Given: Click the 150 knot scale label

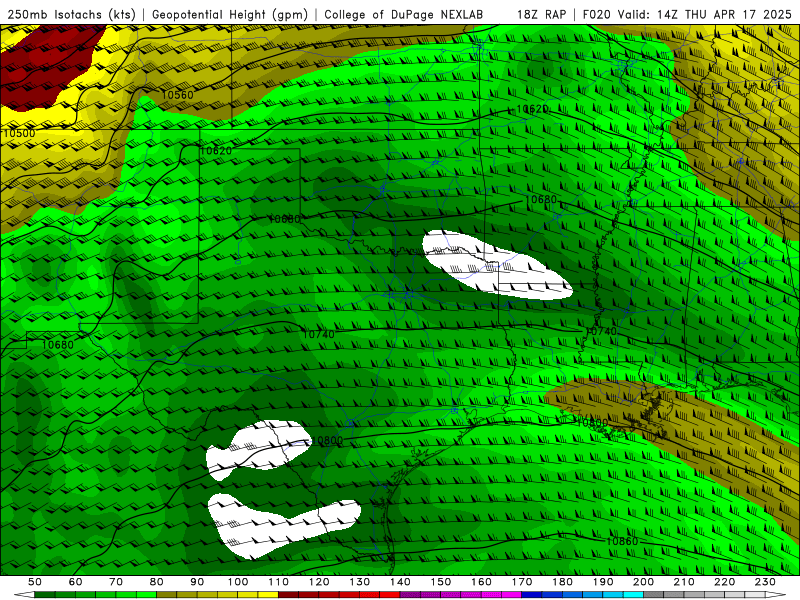Looking at the screenshot, I should pyautogui.click(x=441, y=582).
